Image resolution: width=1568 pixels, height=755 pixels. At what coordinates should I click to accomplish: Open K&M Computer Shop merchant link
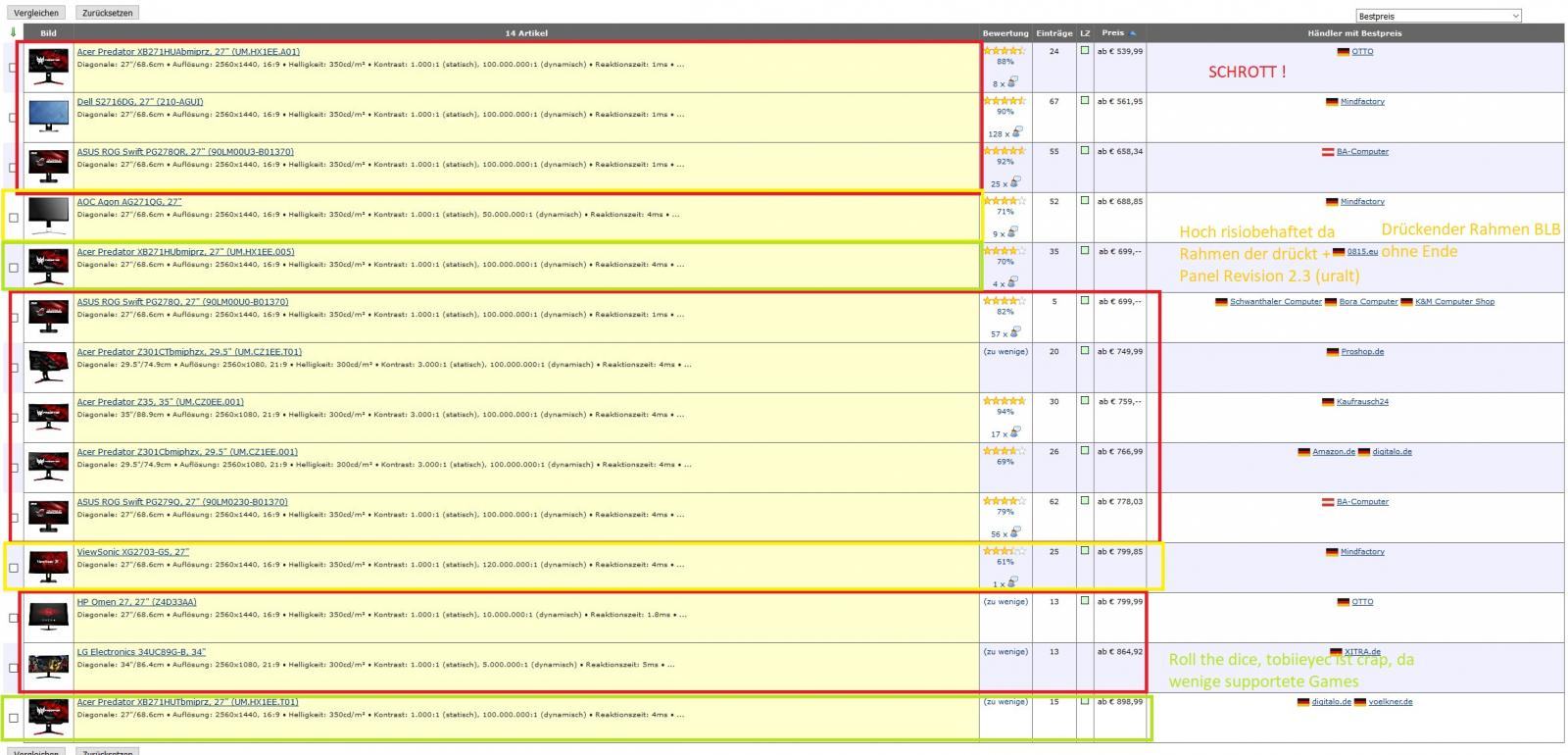click(x=1454, y=301)
